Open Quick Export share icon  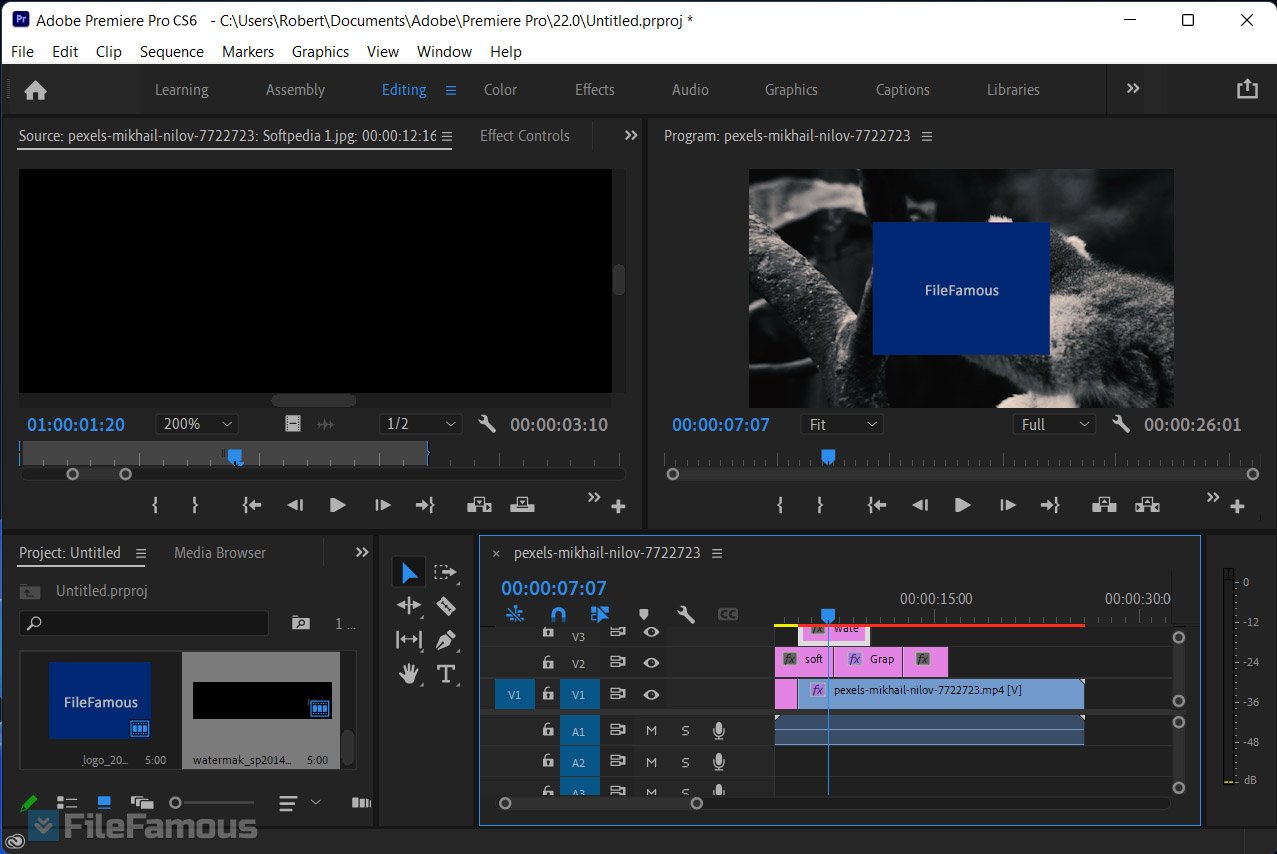[1247, 89]
